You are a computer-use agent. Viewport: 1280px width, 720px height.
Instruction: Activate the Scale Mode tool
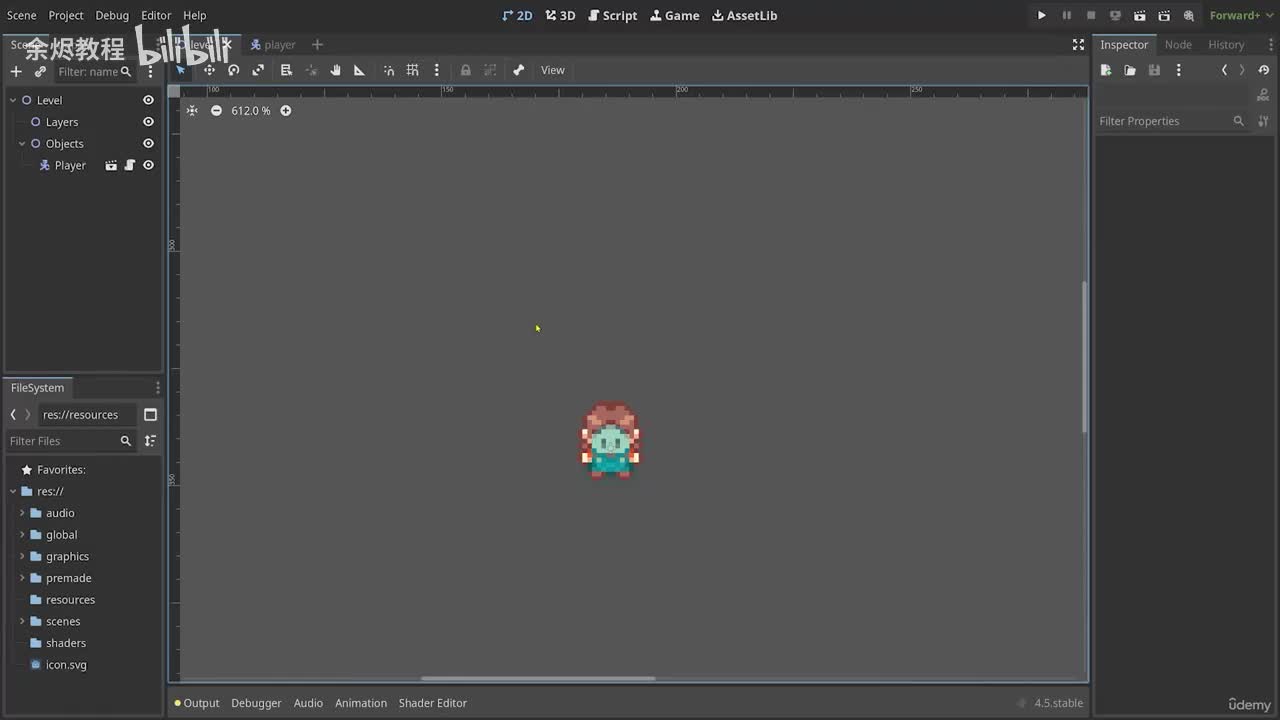tap(258, 70)
